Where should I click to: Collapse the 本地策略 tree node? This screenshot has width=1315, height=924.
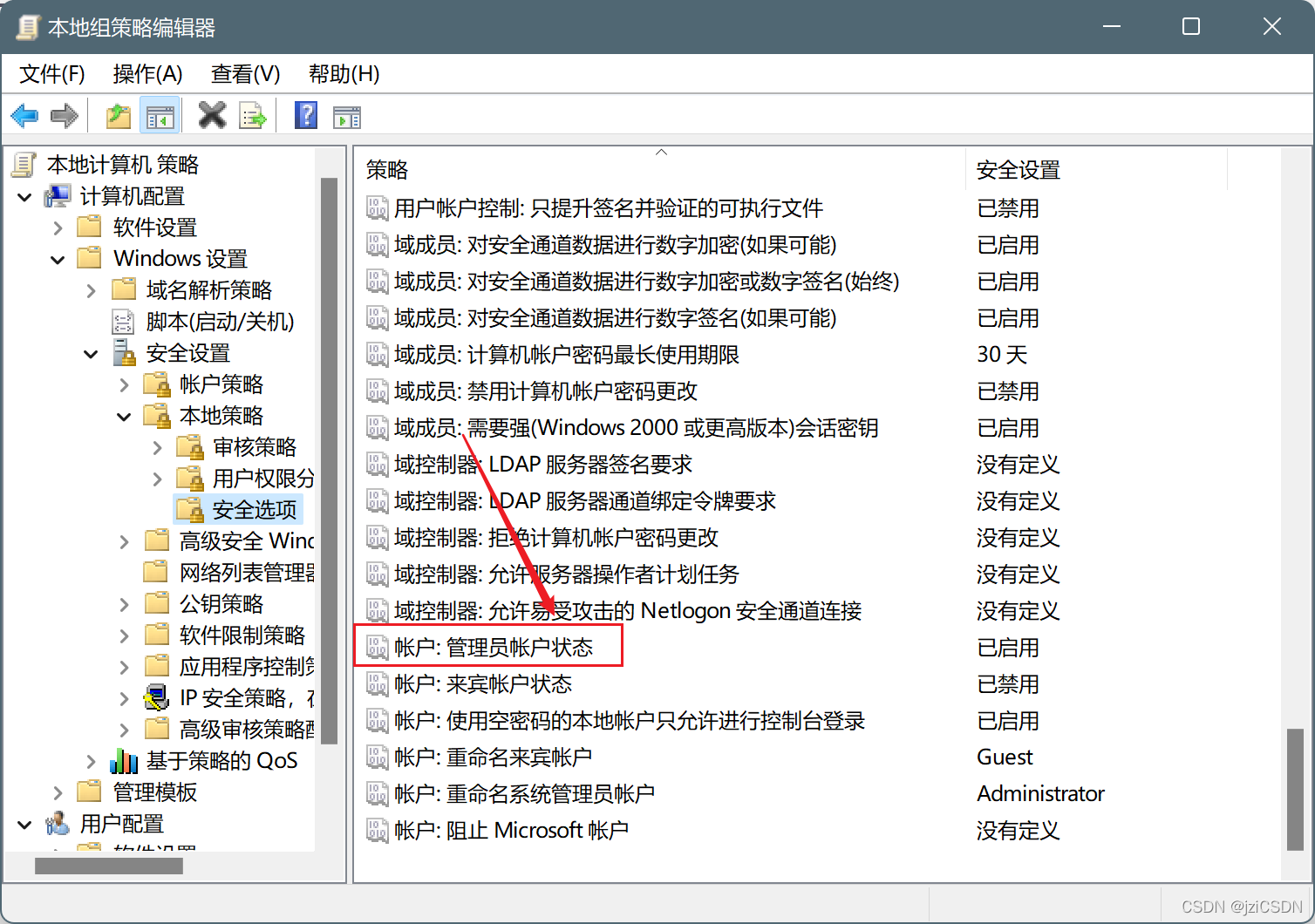[x=124, y=417]
